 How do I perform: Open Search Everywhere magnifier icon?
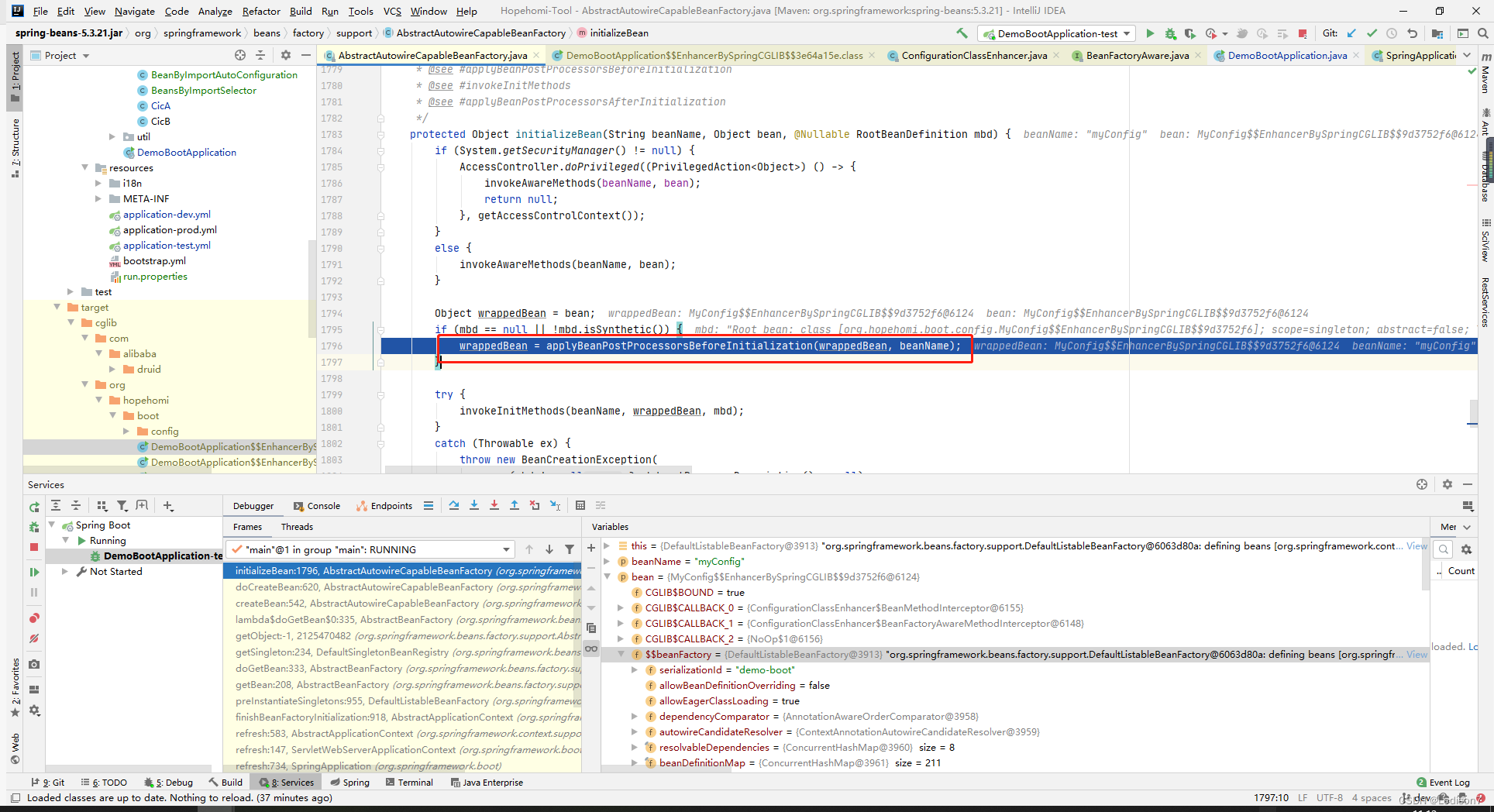(x=1482, y=33)
